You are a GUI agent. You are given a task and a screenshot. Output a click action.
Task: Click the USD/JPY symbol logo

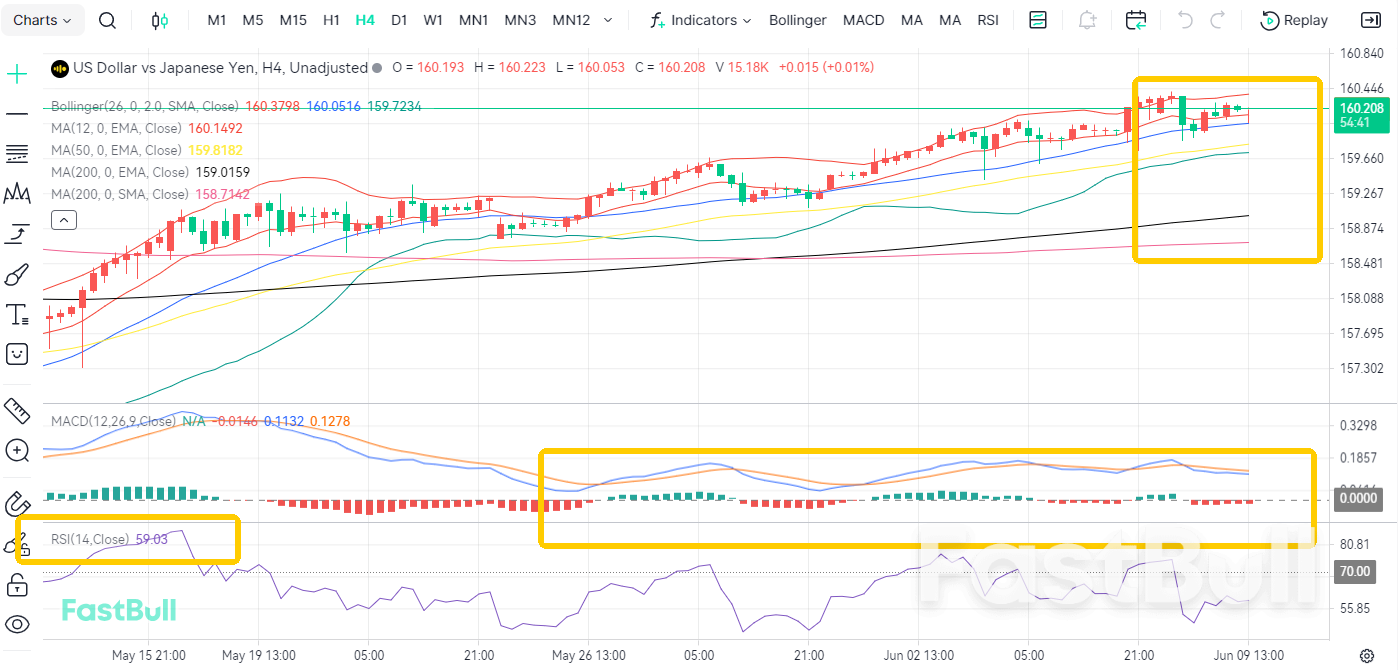coord(60,68)
